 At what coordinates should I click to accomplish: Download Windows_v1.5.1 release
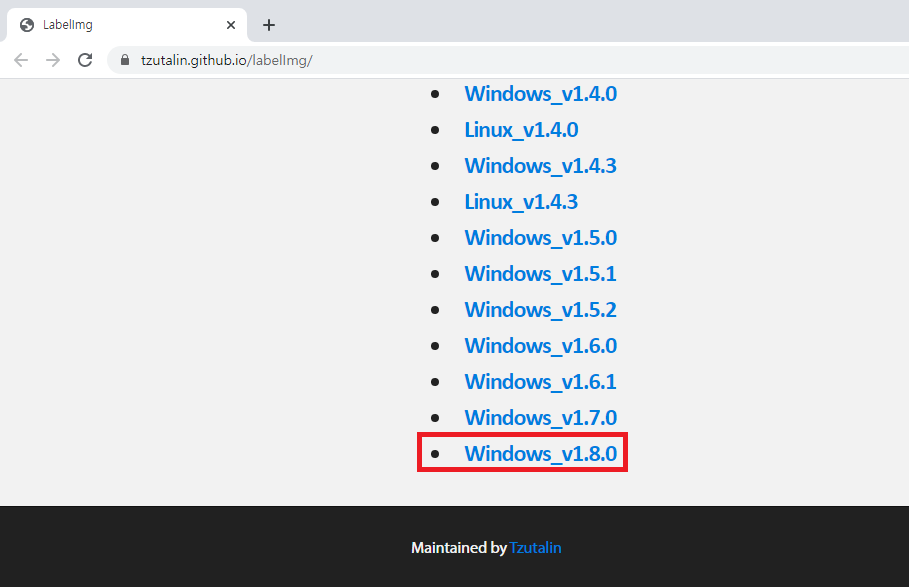point(540,274)
